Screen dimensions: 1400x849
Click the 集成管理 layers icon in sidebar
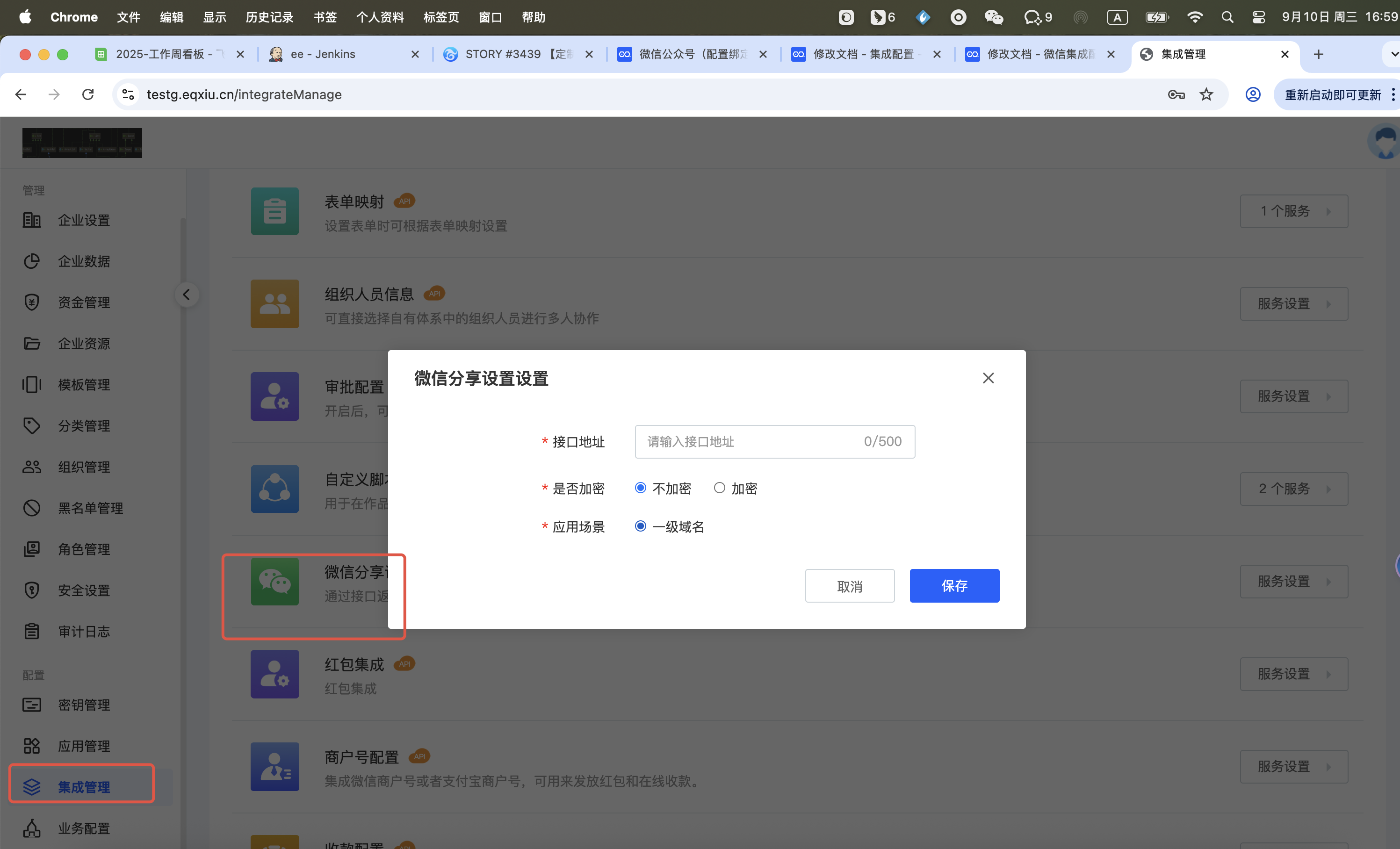[32, 786]
